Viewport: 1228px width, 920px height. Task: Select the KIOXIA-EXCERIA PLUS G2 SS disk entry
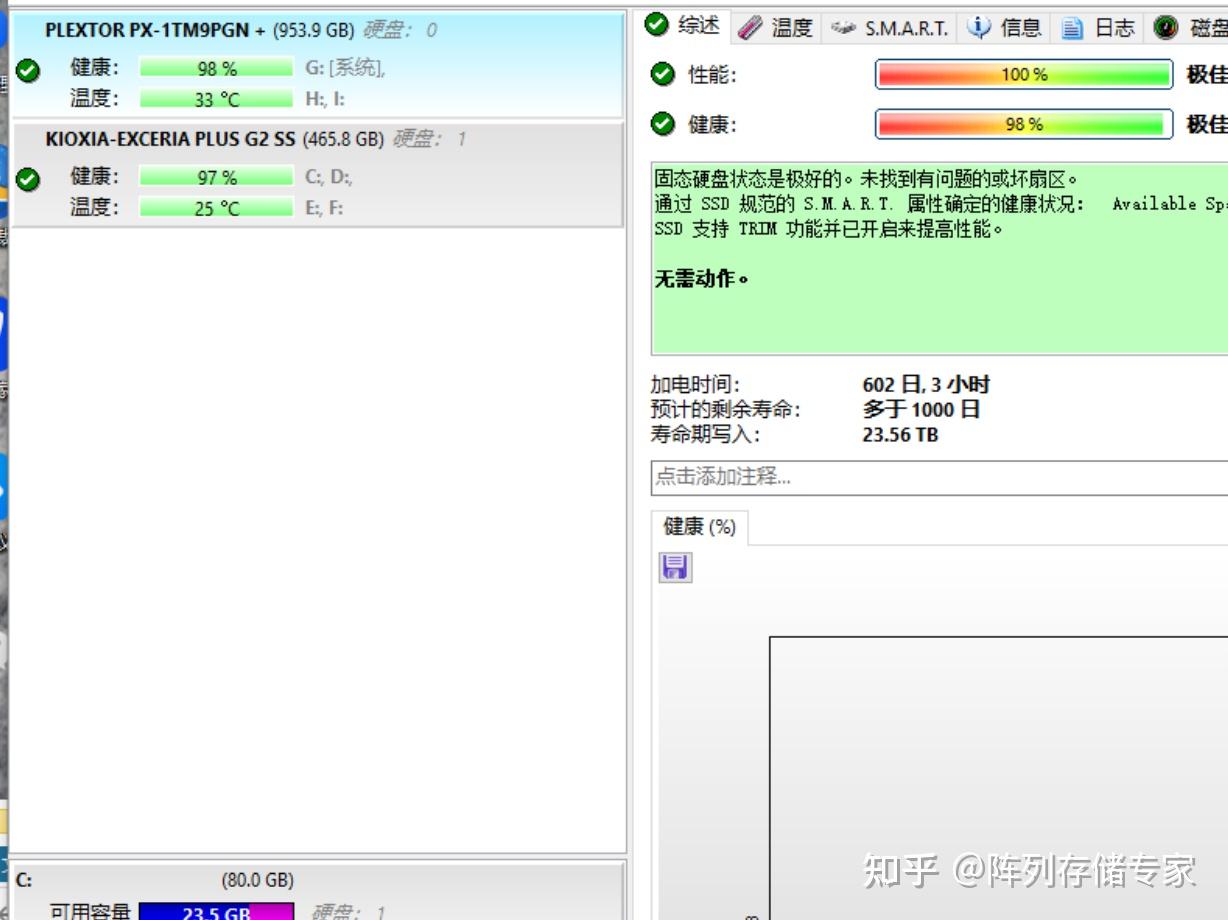coord(317,174)
